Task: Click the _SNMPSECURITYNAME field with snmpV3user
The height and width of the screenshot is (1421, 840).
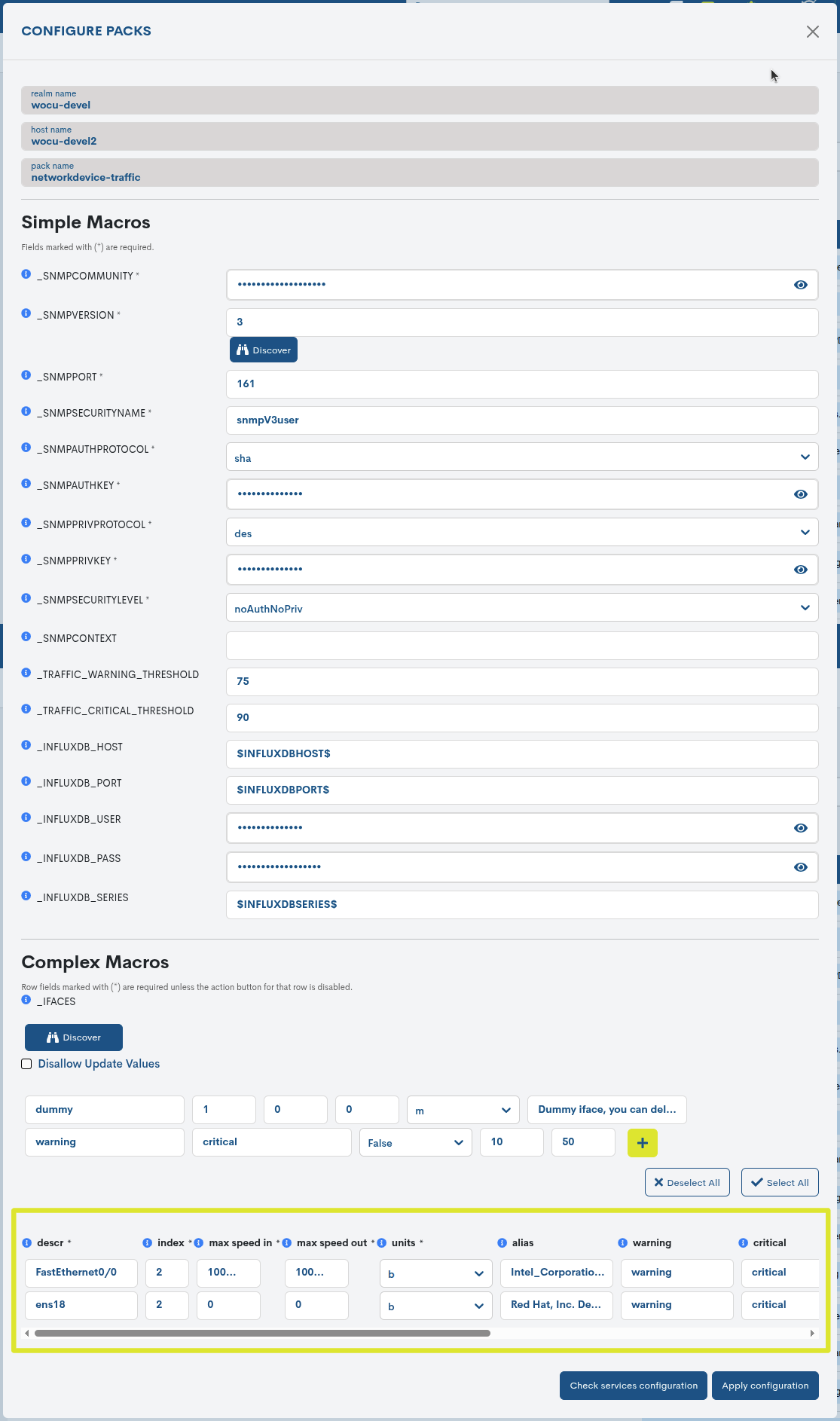Action: (522, 420)
